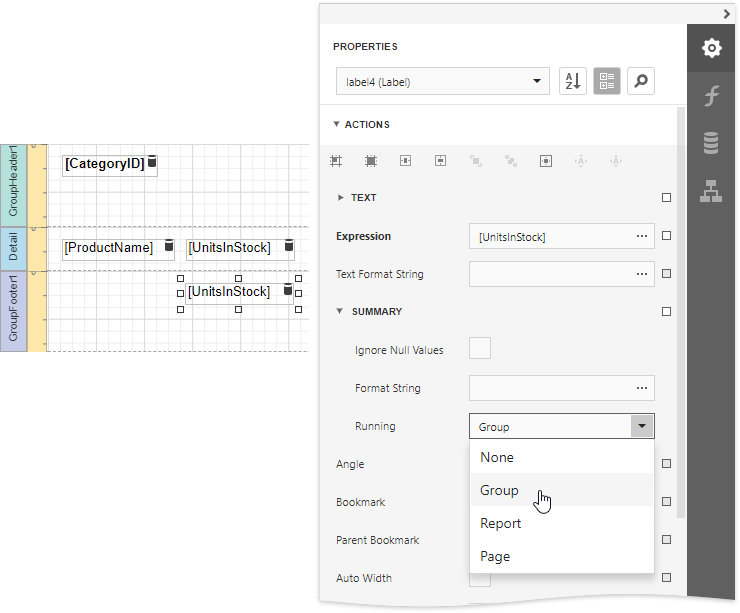Click the square marker beside Expression field
This screenshot has height=613, width=740.
(666, 237)
